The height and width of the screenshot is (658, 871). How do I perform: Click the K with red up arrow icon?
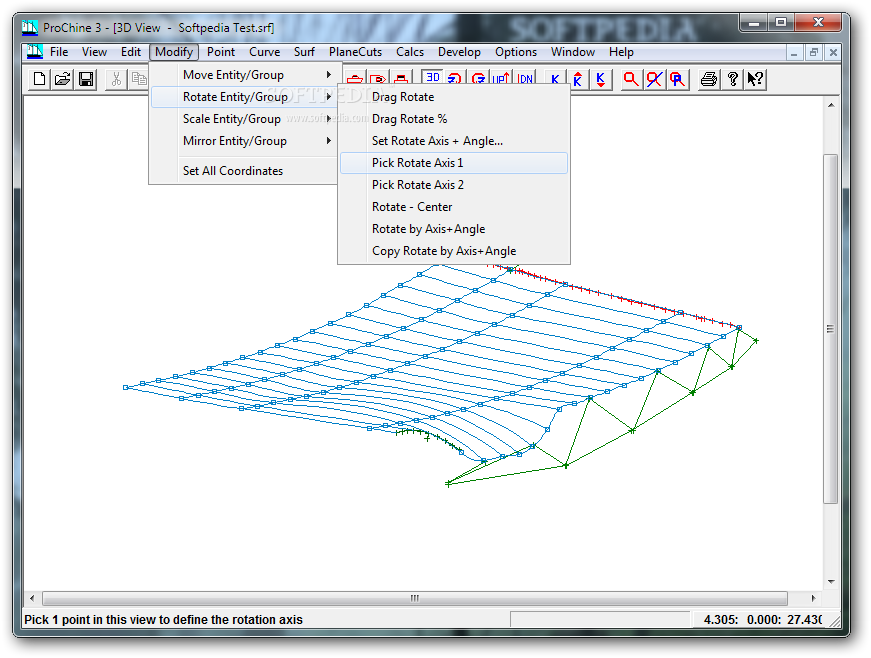578,79
